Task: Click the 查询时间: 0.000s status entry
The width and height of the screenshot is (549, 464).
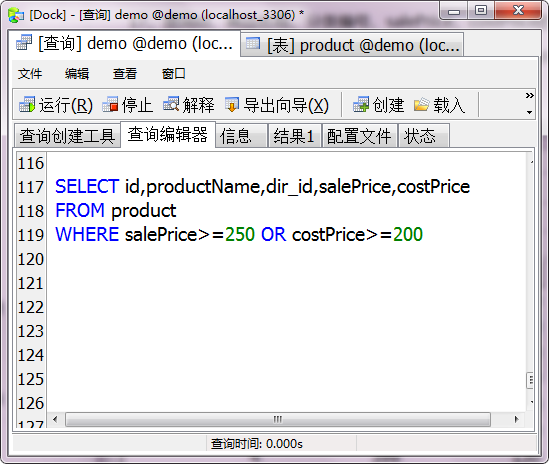Action: pos(257,444)
